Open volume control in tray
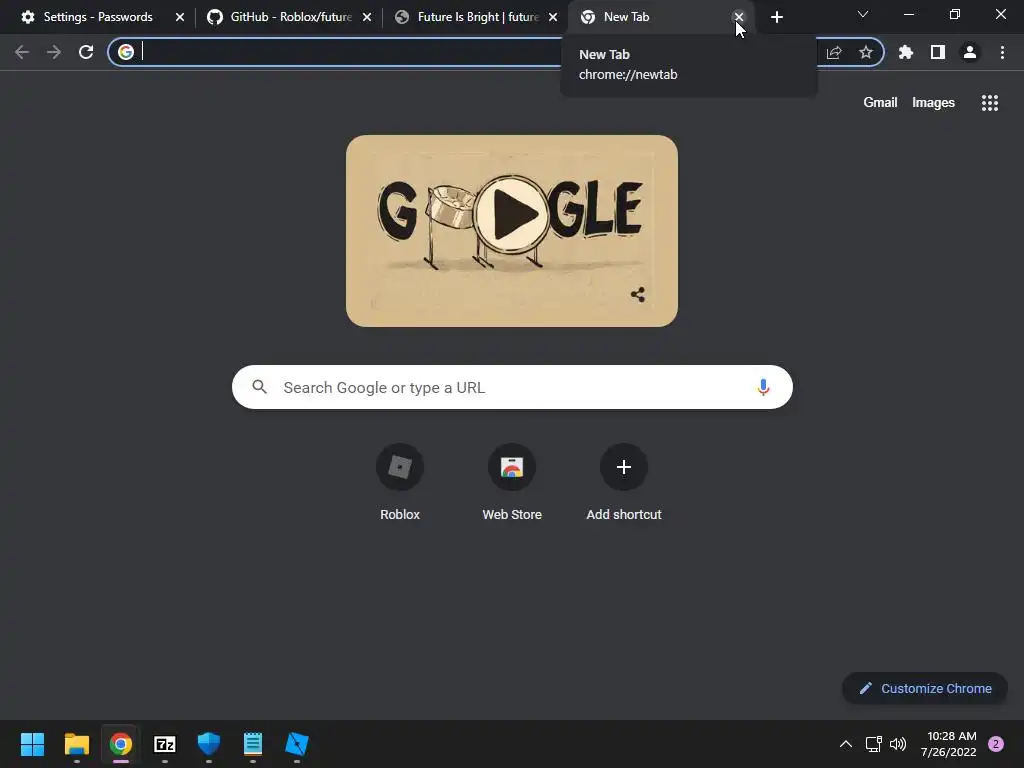 (898, 744)
